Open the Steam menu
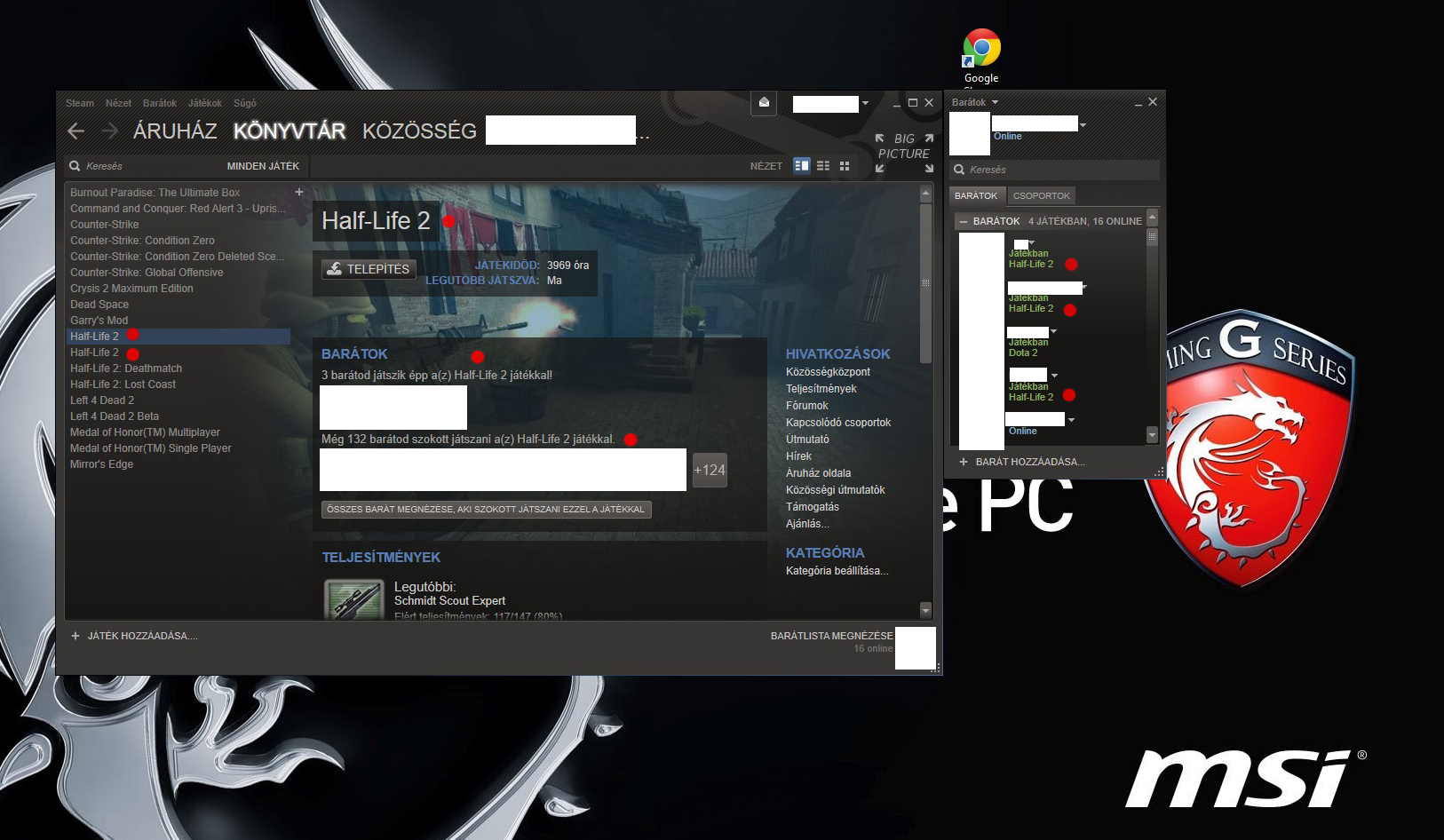The height and width of the screenshot is (840, 1444). [x=80, y=103]
